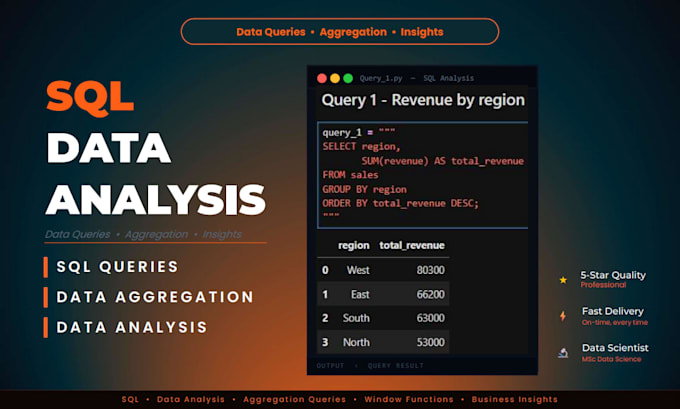Click the 'SELECT region,' code line
The height and width of the screenshot is (409, 680).
click(361, 147)
